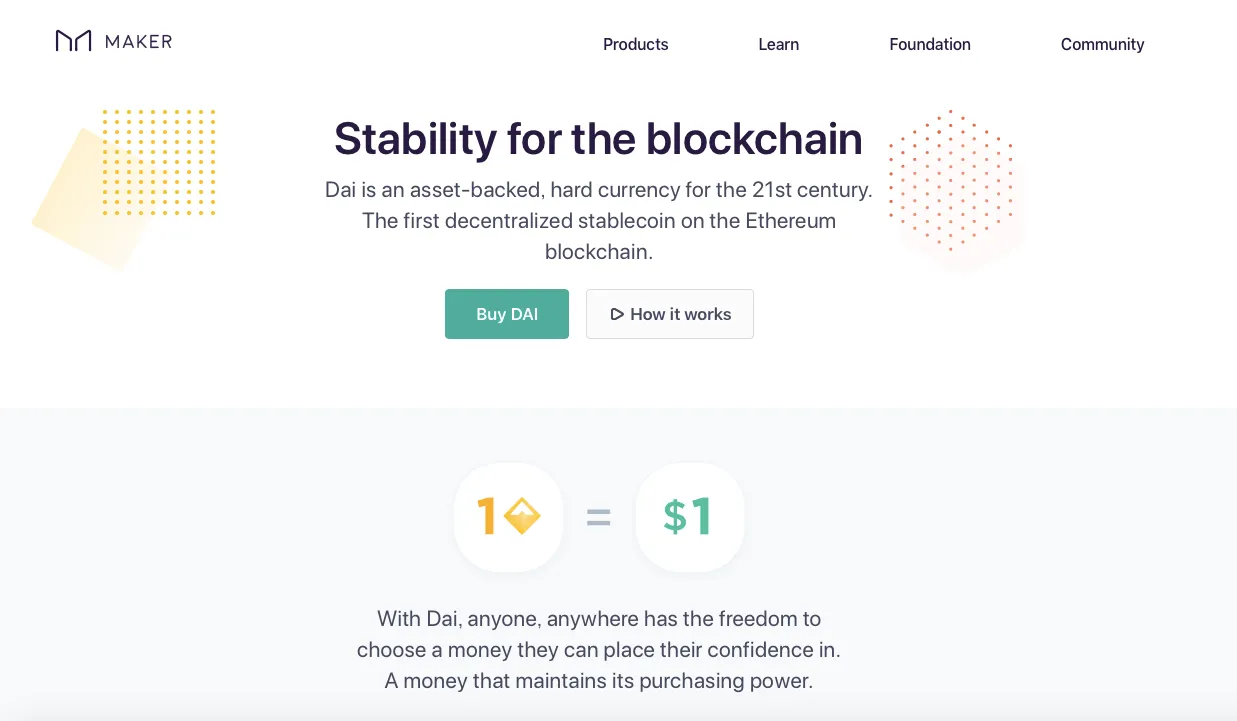Viewport: 1237px width, 721px height.
Task: Open the Foundation navigation item
Action: pyautogui.click(x=929, y=44)
